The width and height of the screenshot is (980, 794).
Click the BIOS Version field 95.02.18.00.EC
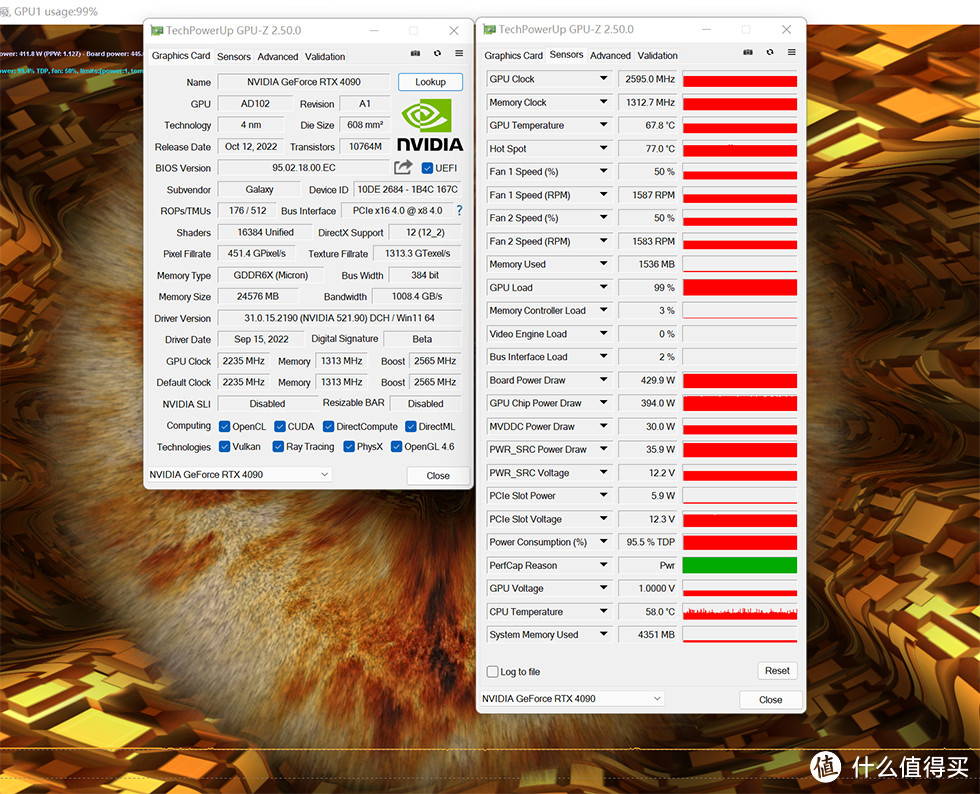[x=303, y=168]
